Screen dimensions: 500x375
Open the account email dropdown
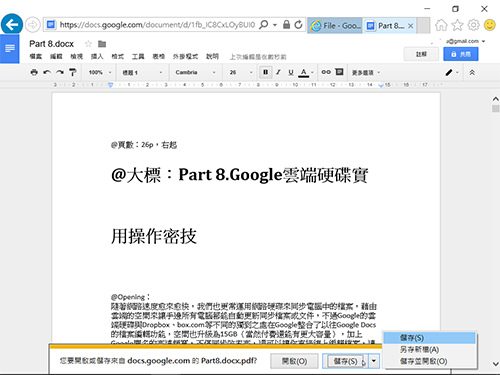click(x=466, y=41)
